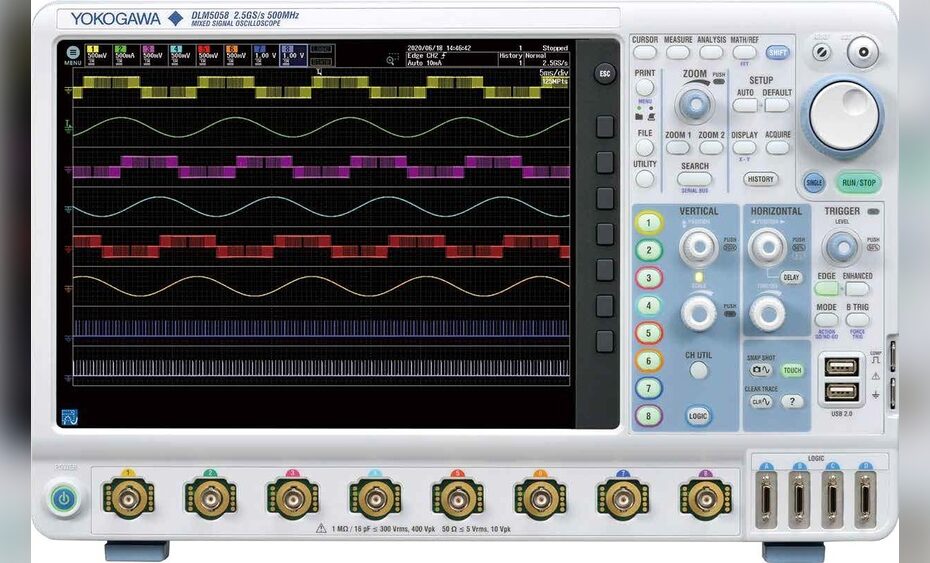Select the channel 1 BNC input connector
930x563 pixels.
coord(128,500)
